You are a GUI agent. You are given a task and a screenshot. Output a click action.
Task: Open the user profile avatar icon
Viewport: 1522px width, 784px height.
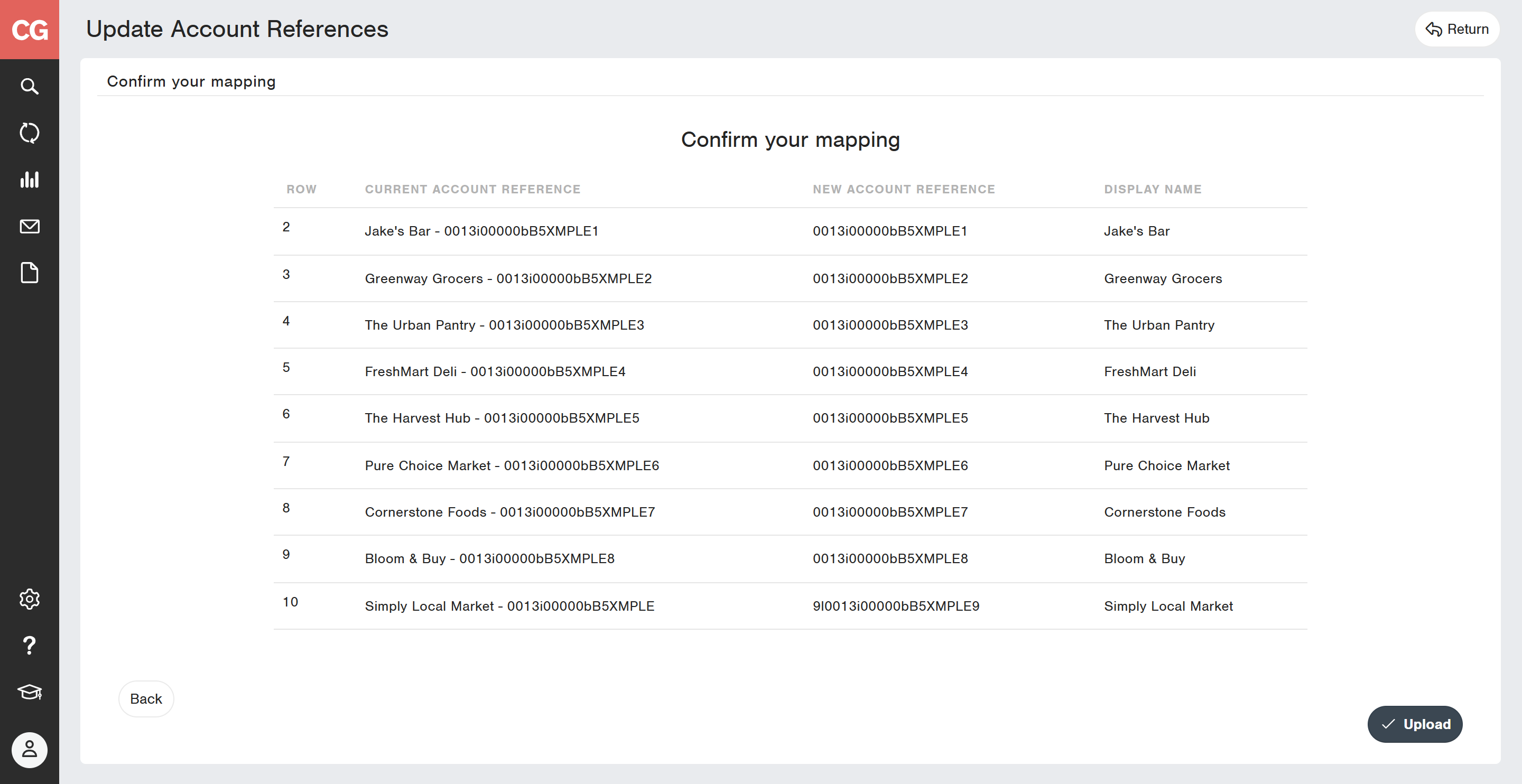[30, 750]
